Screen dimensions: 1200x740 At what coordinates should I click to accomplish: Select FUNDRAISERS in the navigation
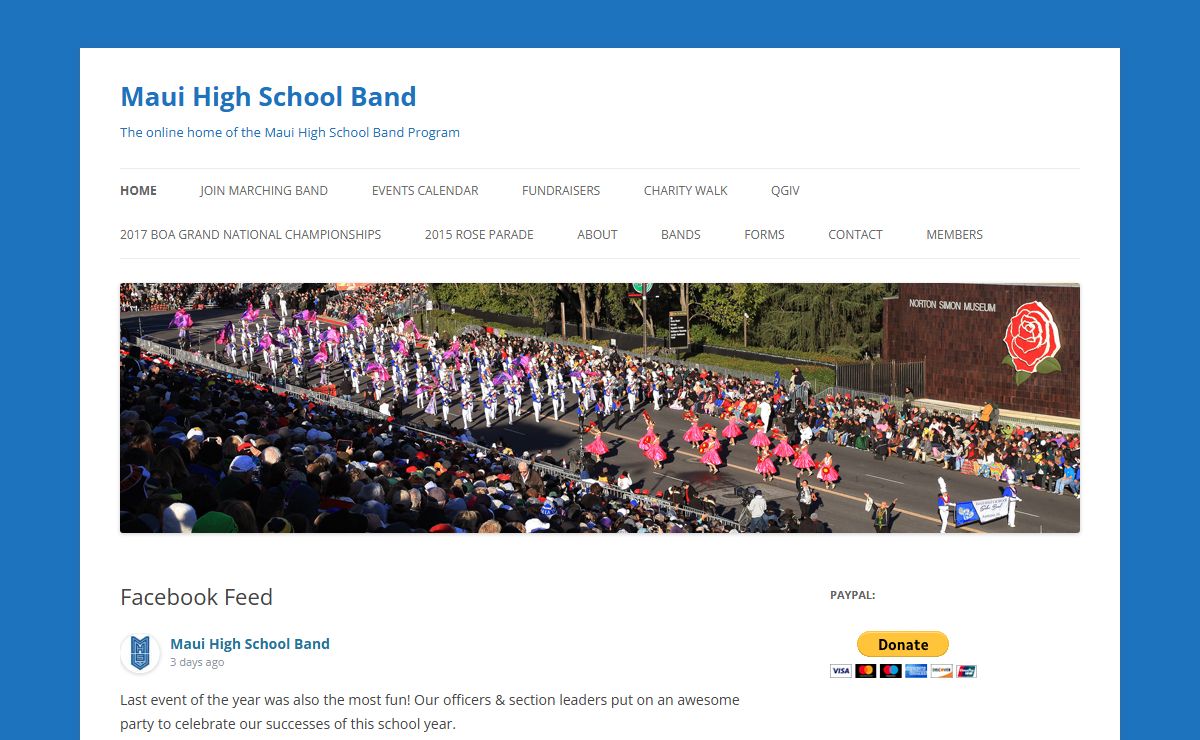[x=561, y=190]
